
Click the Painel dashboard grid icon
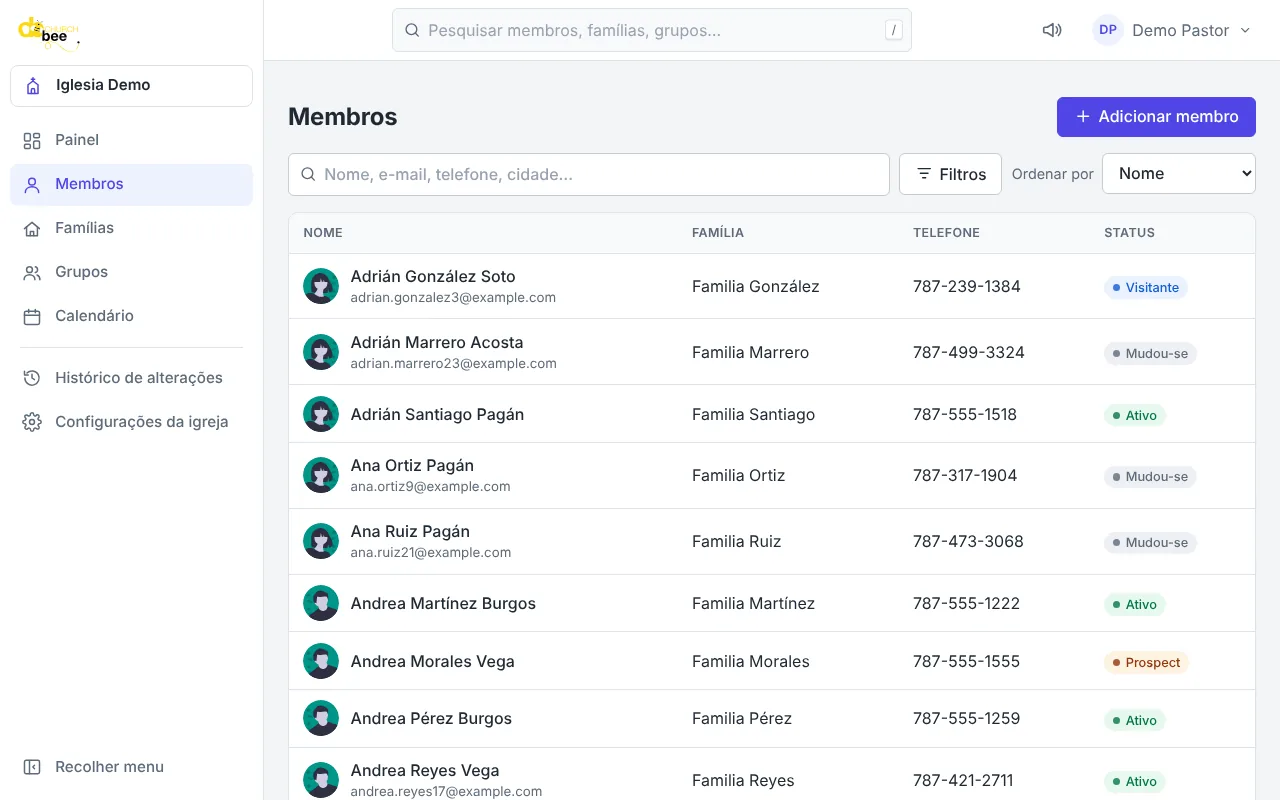click(32, 140)
